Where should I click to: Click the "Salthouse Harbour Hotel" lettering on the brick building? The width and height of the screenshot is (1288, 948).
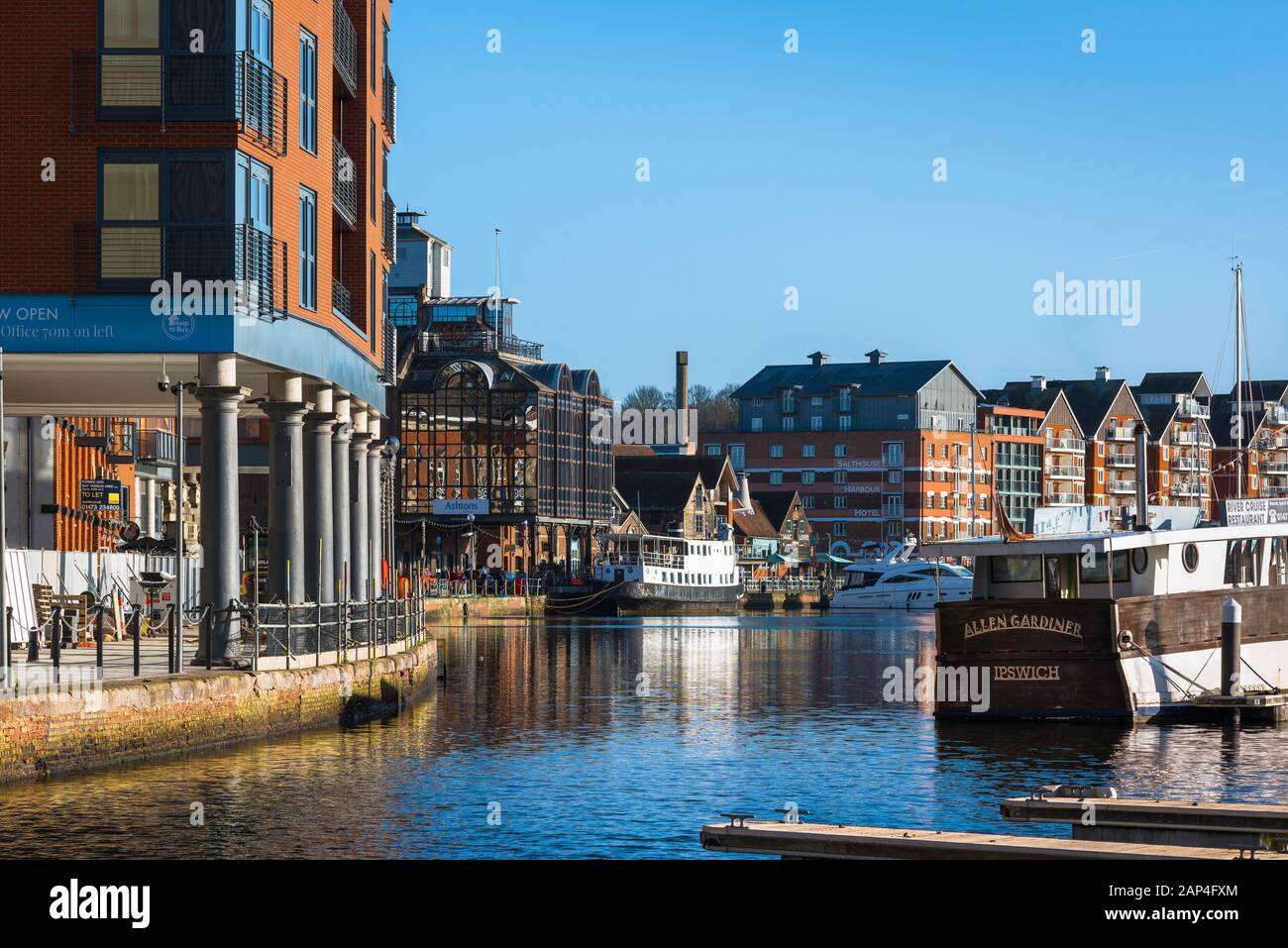coord(861,487)
